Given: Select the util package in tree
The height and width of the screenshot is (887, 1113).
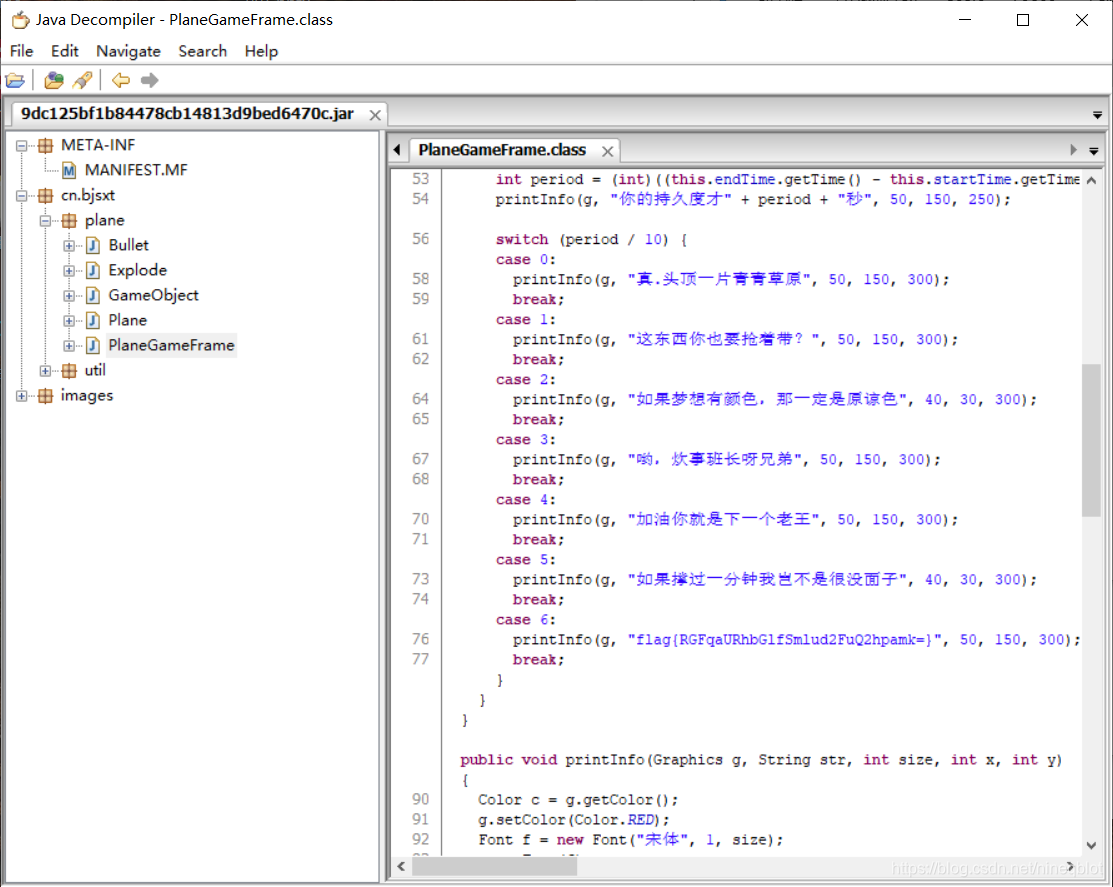Looking at the screenshot, I should coord(95,370).
